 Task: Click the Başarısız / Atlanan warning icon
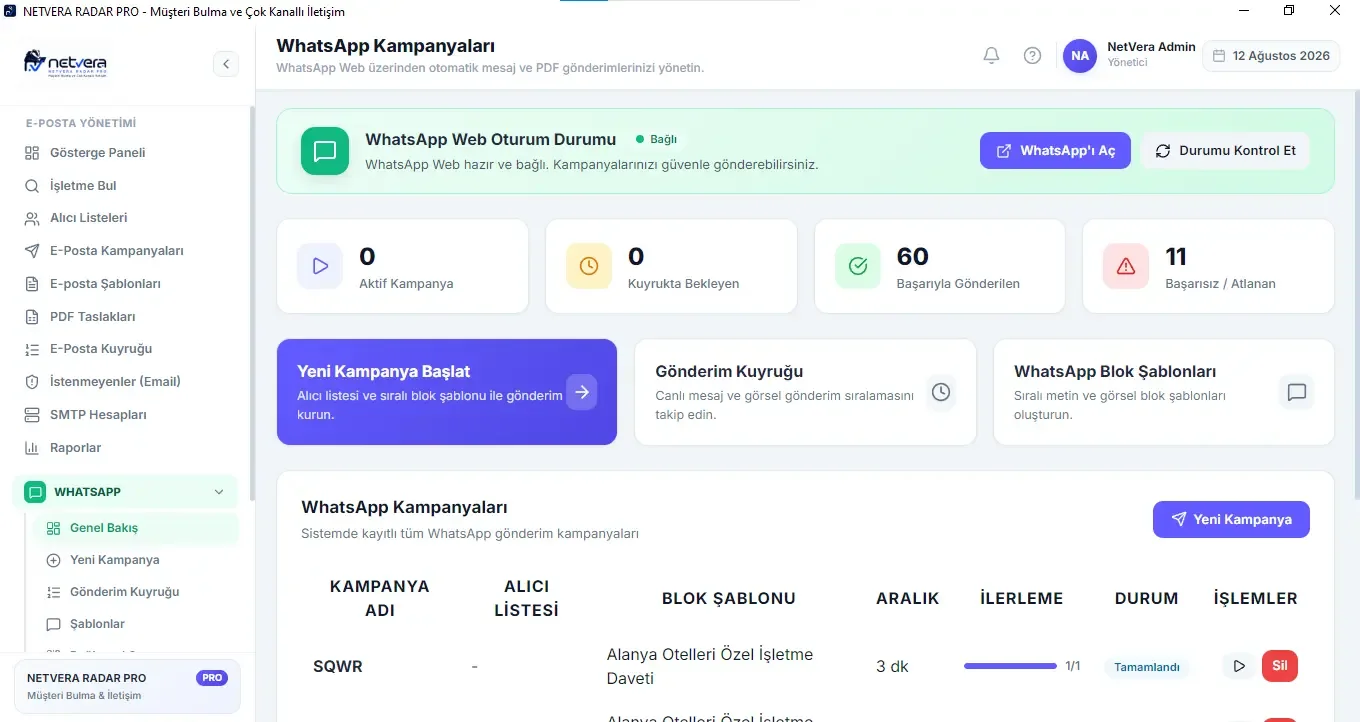click(x=1126, y=266)
